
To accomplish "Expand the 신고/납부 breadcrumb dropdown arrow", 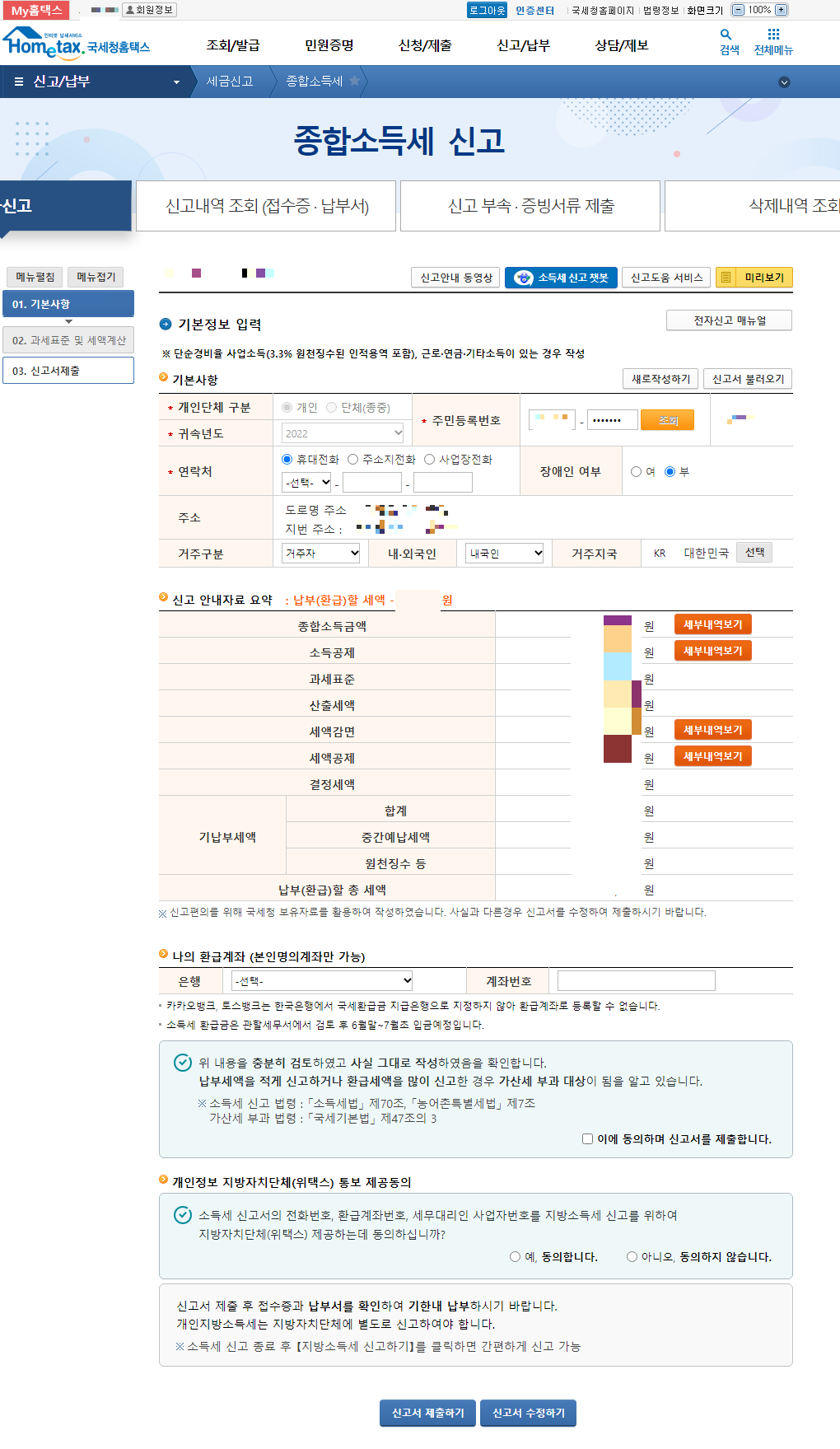I will 176,82.
